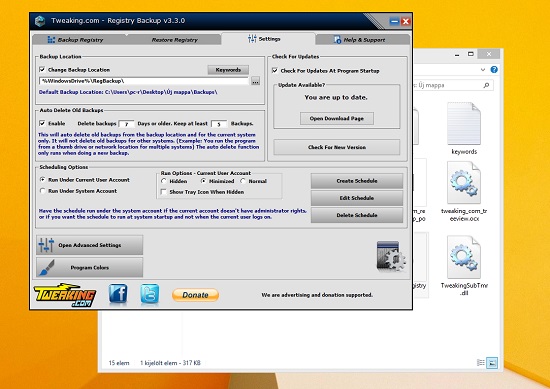Close the Registry Backup window
The image size is (550, 389).
[x=406, y=21]
